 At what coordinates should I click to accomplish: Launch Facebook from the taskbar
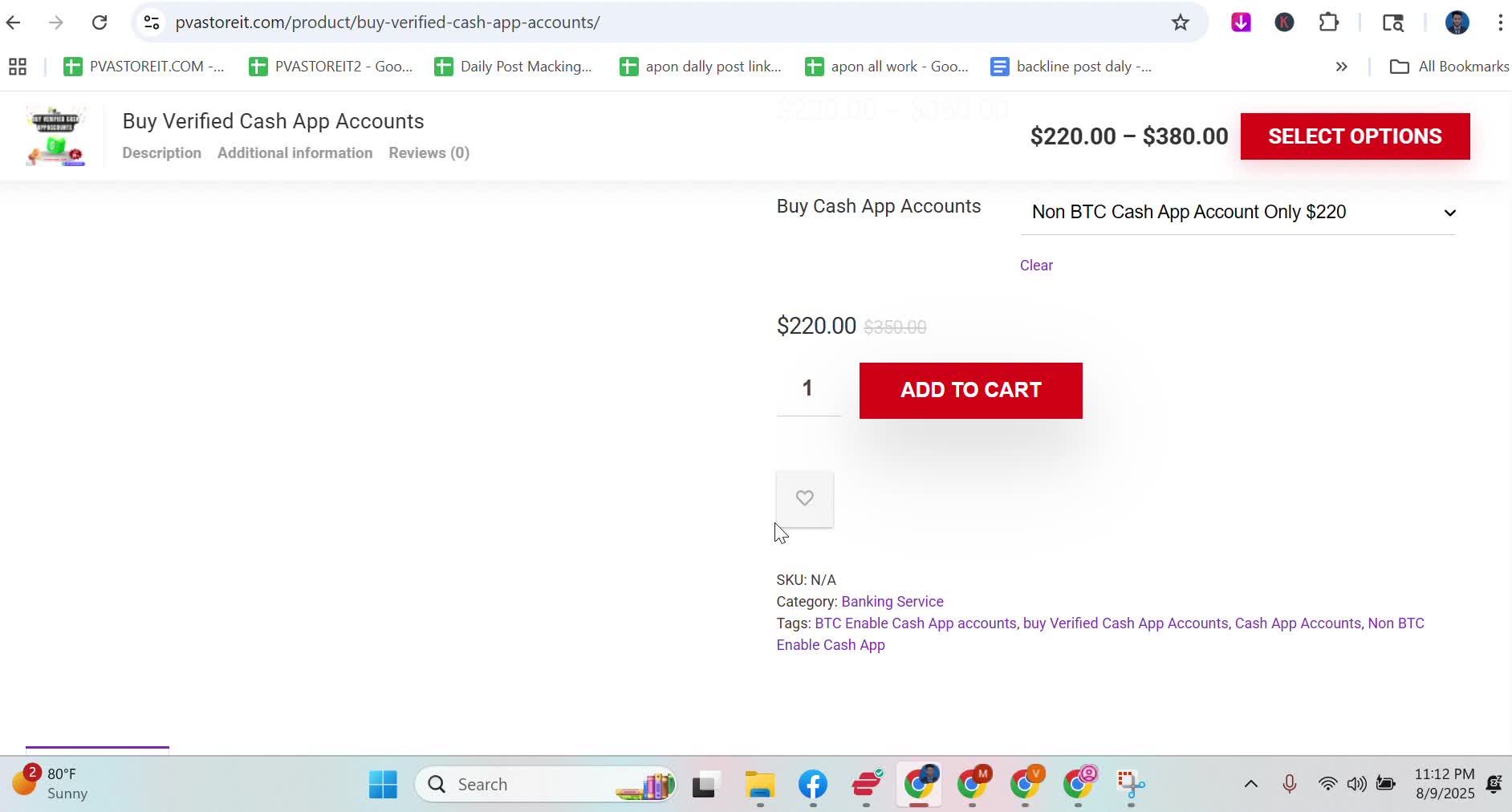pyautogui.click(x=812, y=784)
